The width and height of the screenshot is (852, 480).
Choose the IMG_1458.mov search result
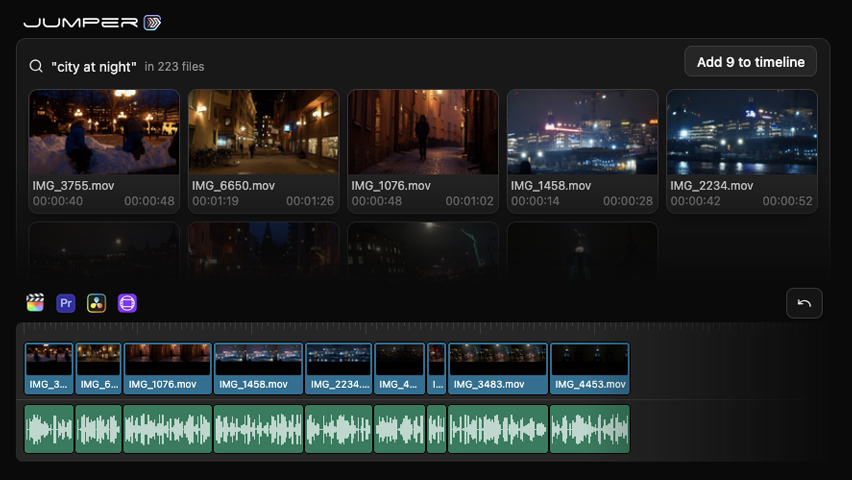coord(582,132)
